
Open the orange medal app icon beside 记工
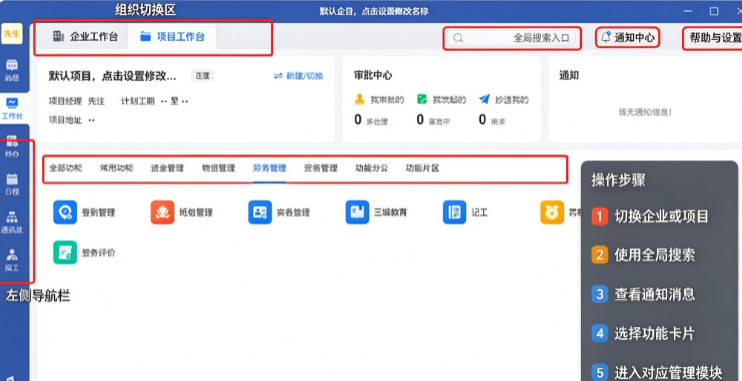pyautogui.click(x=552, y=212)
